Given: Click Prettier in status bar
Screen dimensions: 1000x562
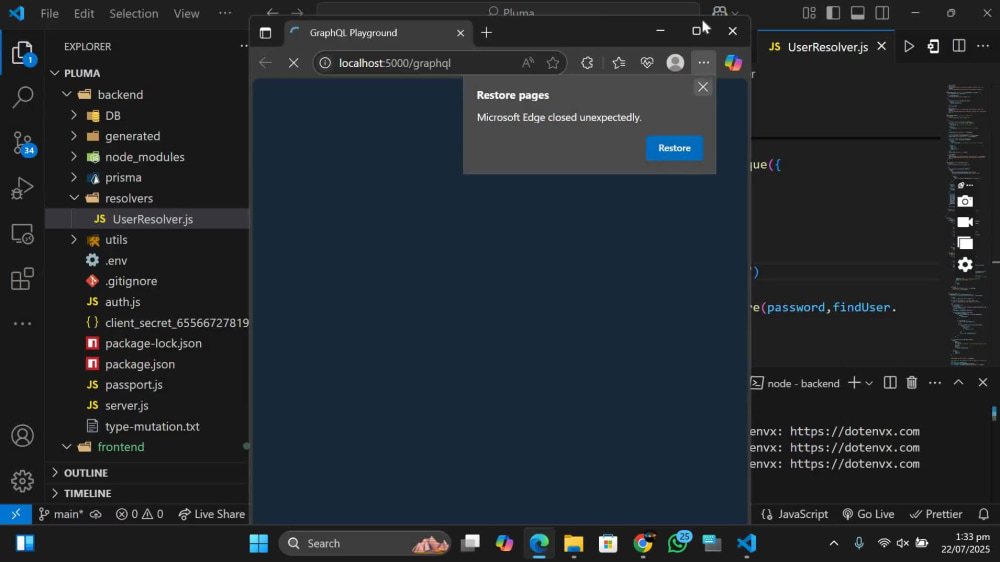Looking at the screenshot, I should pos(936,514).
